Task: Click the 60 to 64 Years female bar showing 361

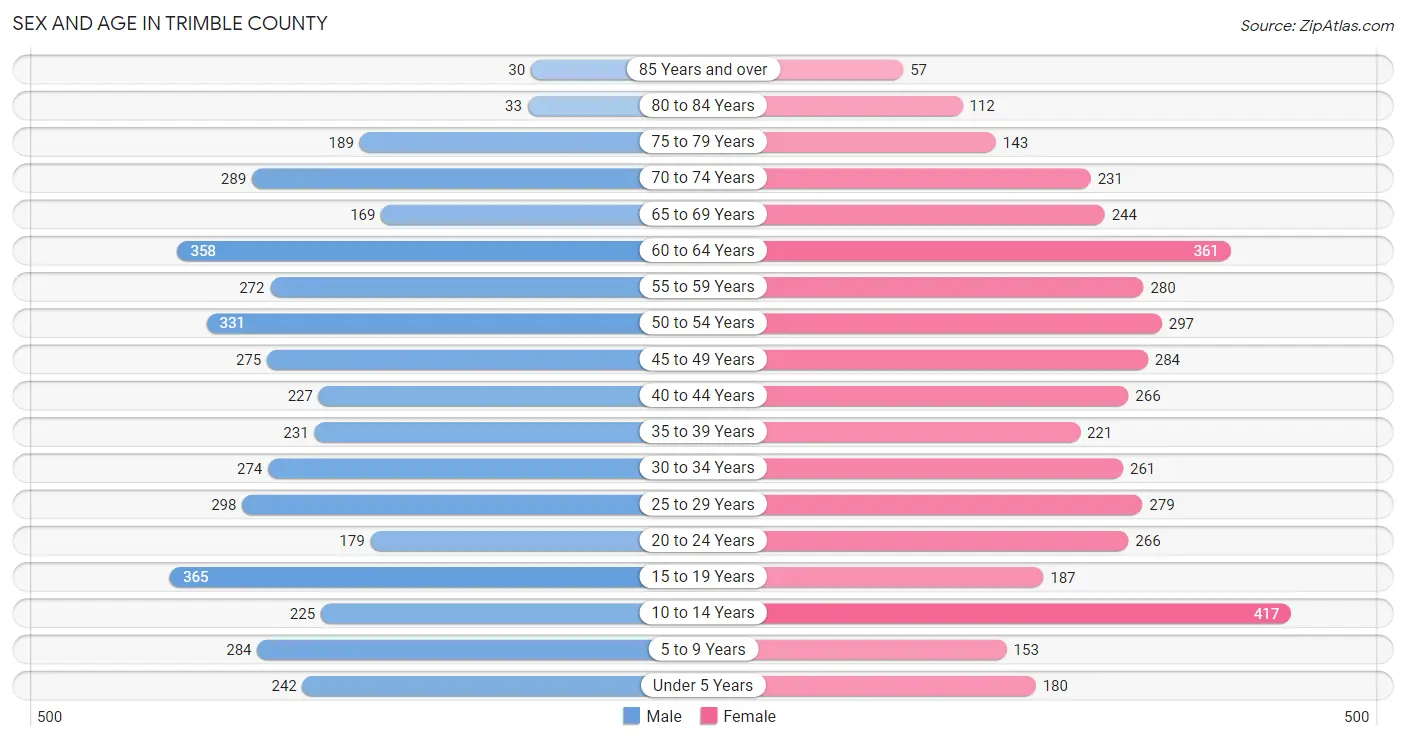Action: point(995,250)
